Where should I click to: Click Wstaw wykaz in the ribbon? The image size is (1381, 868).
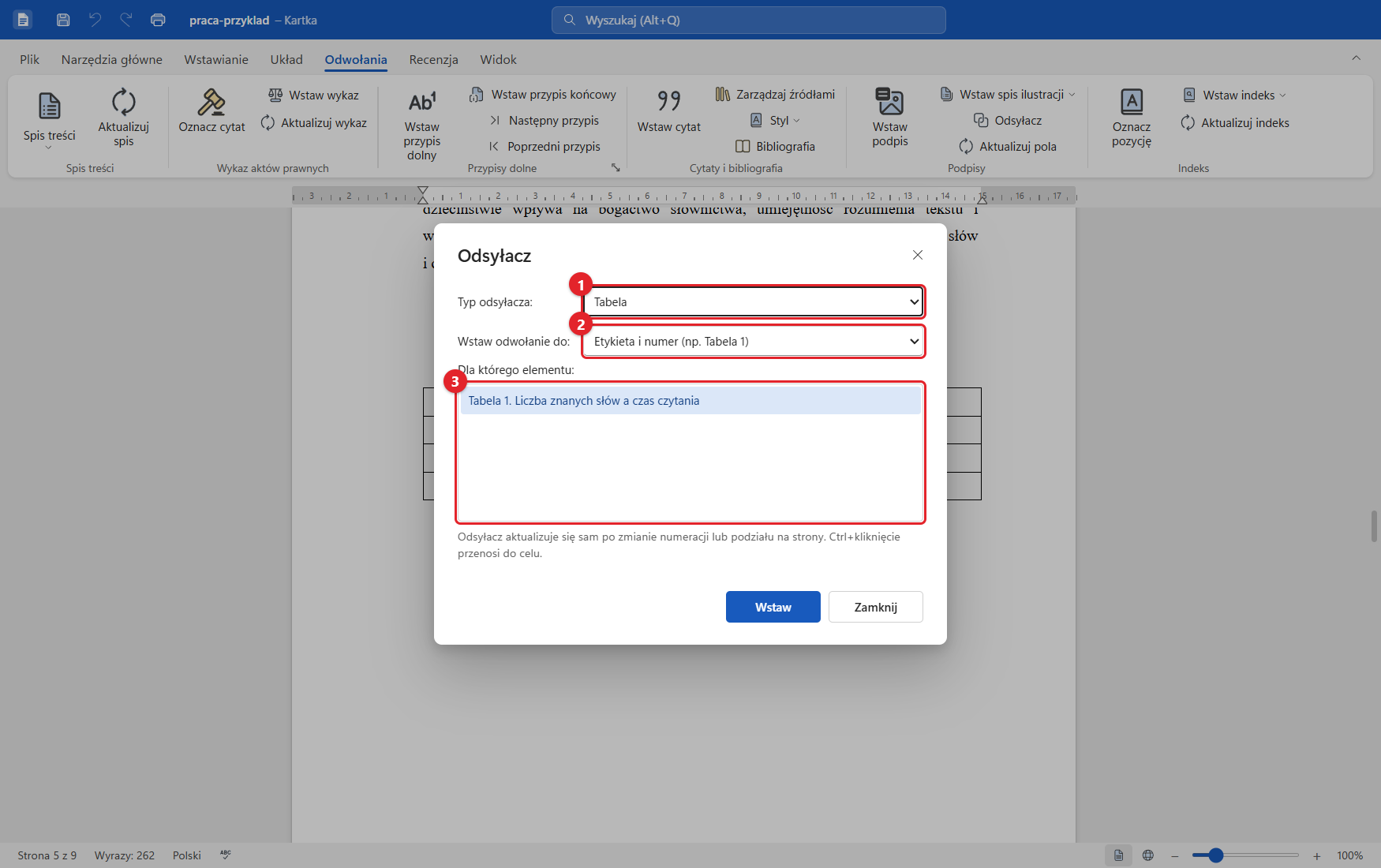click(313, 95)
